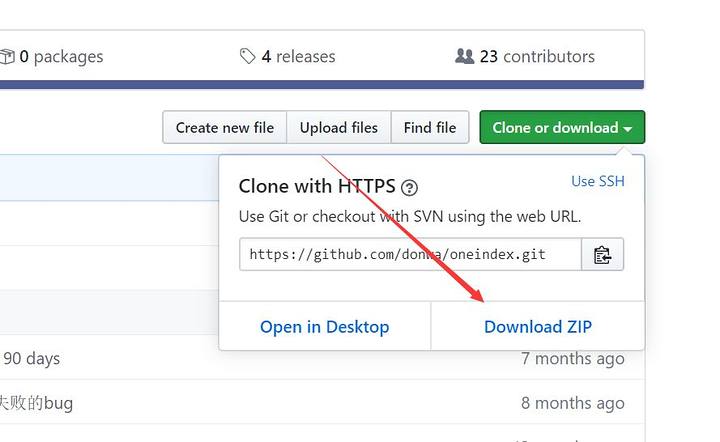Click the 7 months ago timestamp
This screenshot has height=442, width=720.
tap(572, 359)
